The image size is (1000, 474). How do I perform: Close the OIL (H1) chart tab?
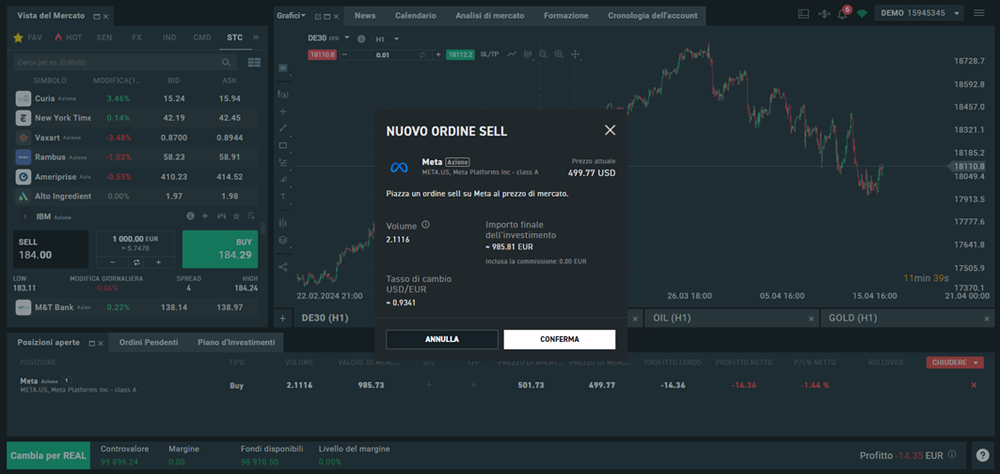tap(811, 318)
